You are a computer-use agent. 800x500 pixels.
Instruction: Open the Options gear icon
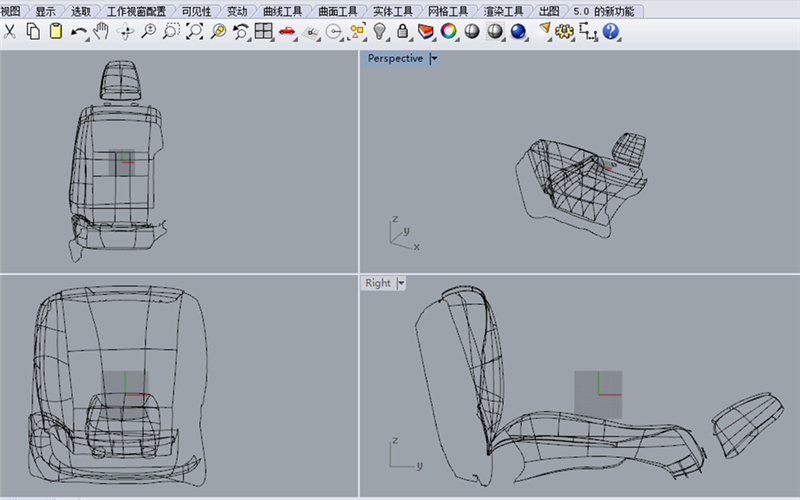tap(564, 32)
